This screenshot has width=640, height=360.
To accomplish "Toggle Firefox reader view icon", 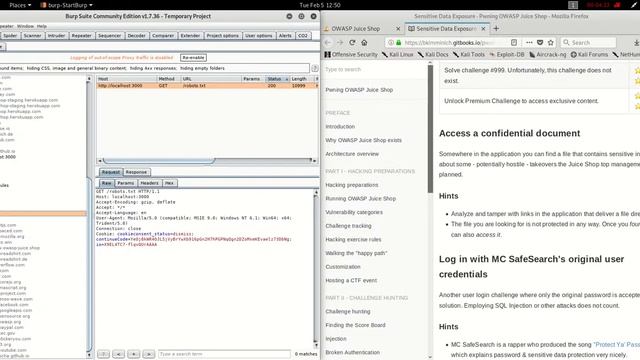I will tap(514, 42).
